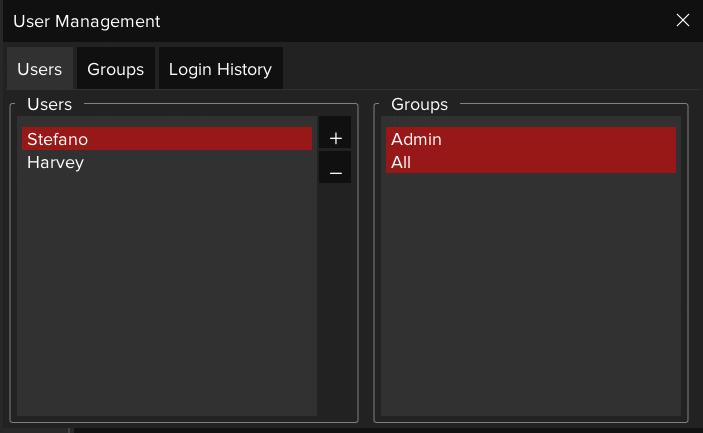This screenshot has height=433, width=703.
Task: Switch to the Users tab
Action: pos(40,69)
